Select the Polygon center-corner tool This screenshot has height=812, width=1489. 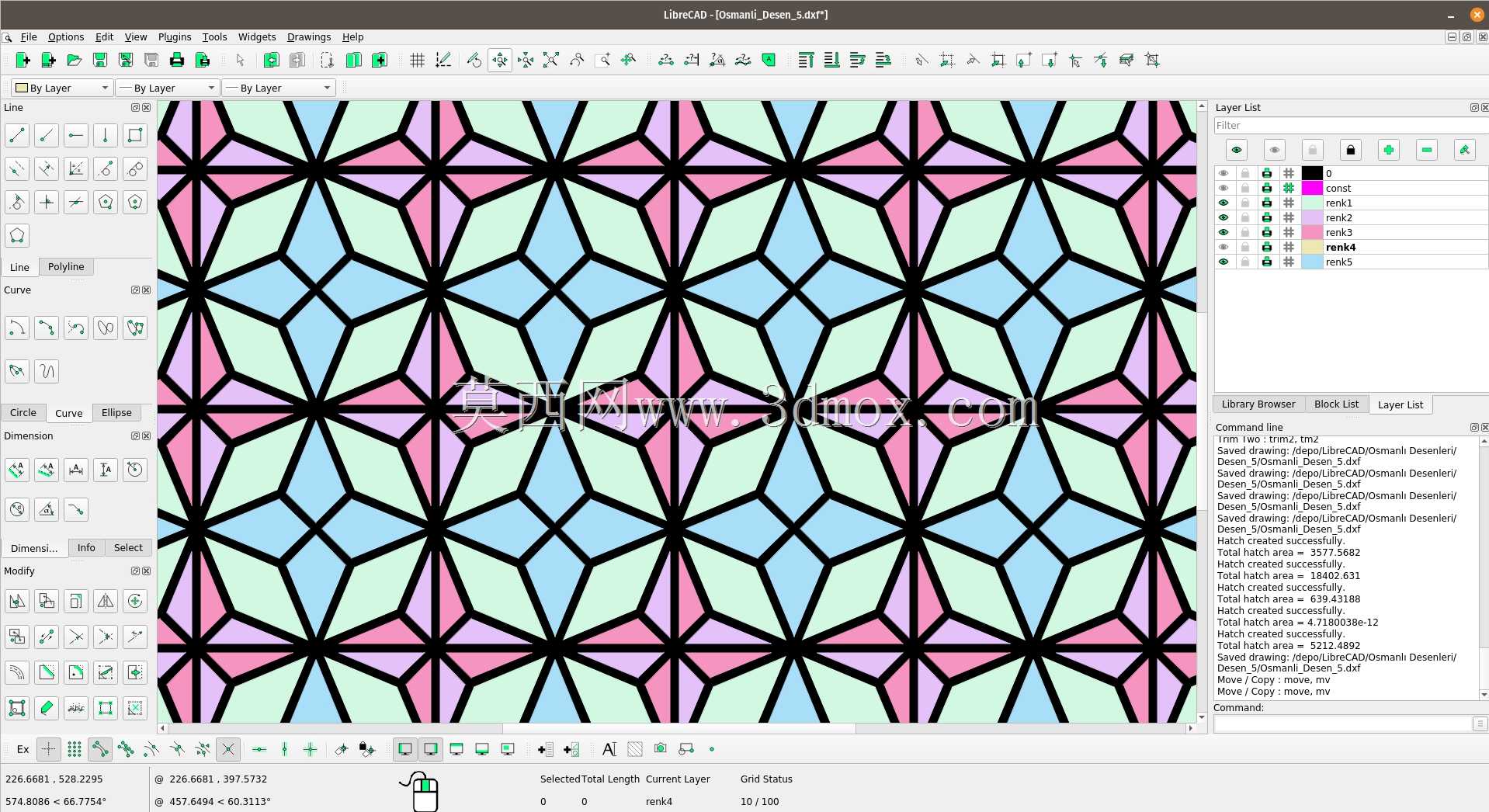106,203
